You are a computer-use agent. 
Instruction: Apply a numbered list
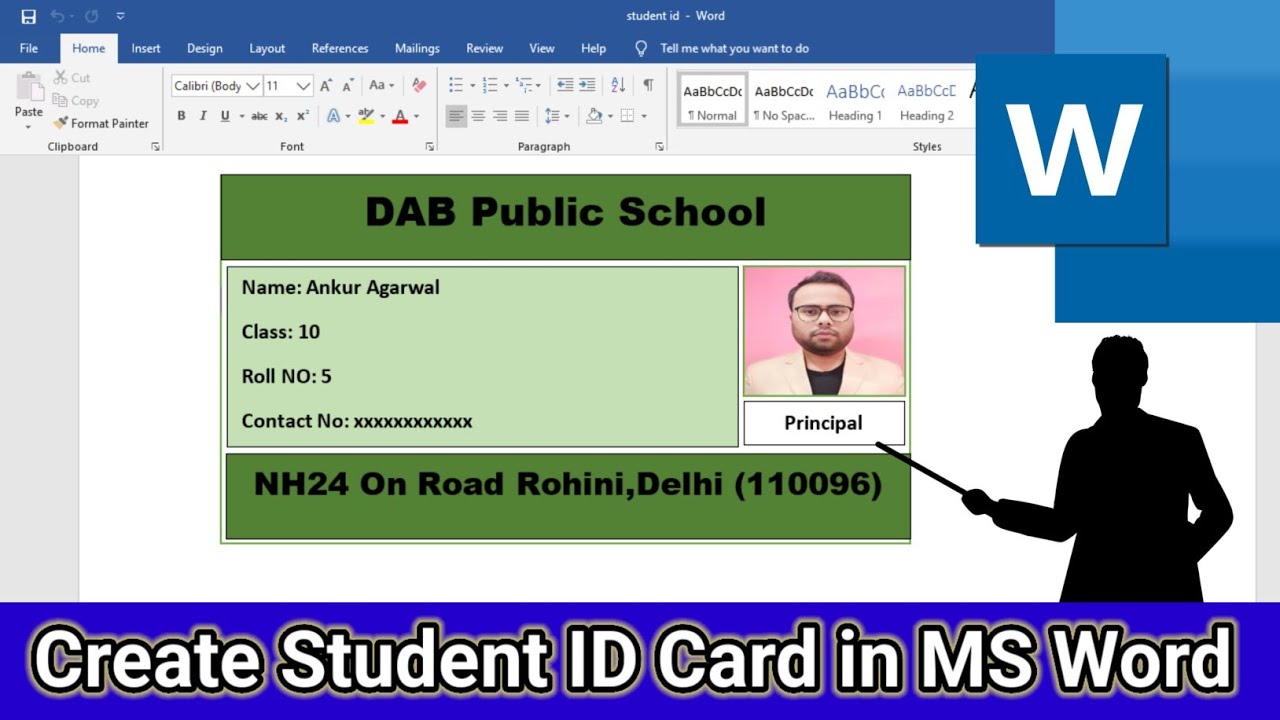click(490, 86)
